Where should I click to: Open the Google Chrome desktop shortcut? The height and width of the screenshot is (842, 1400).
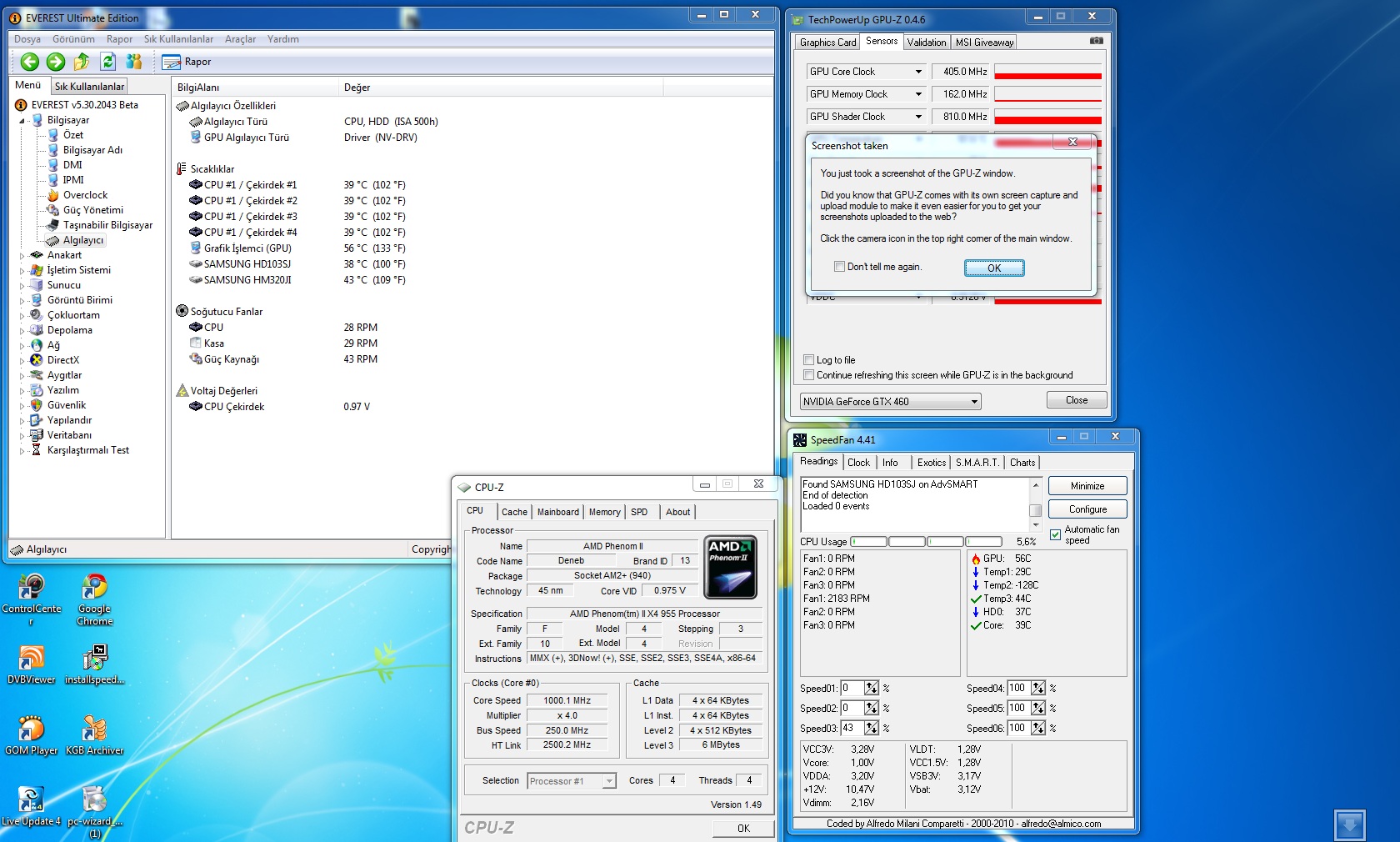95,600
